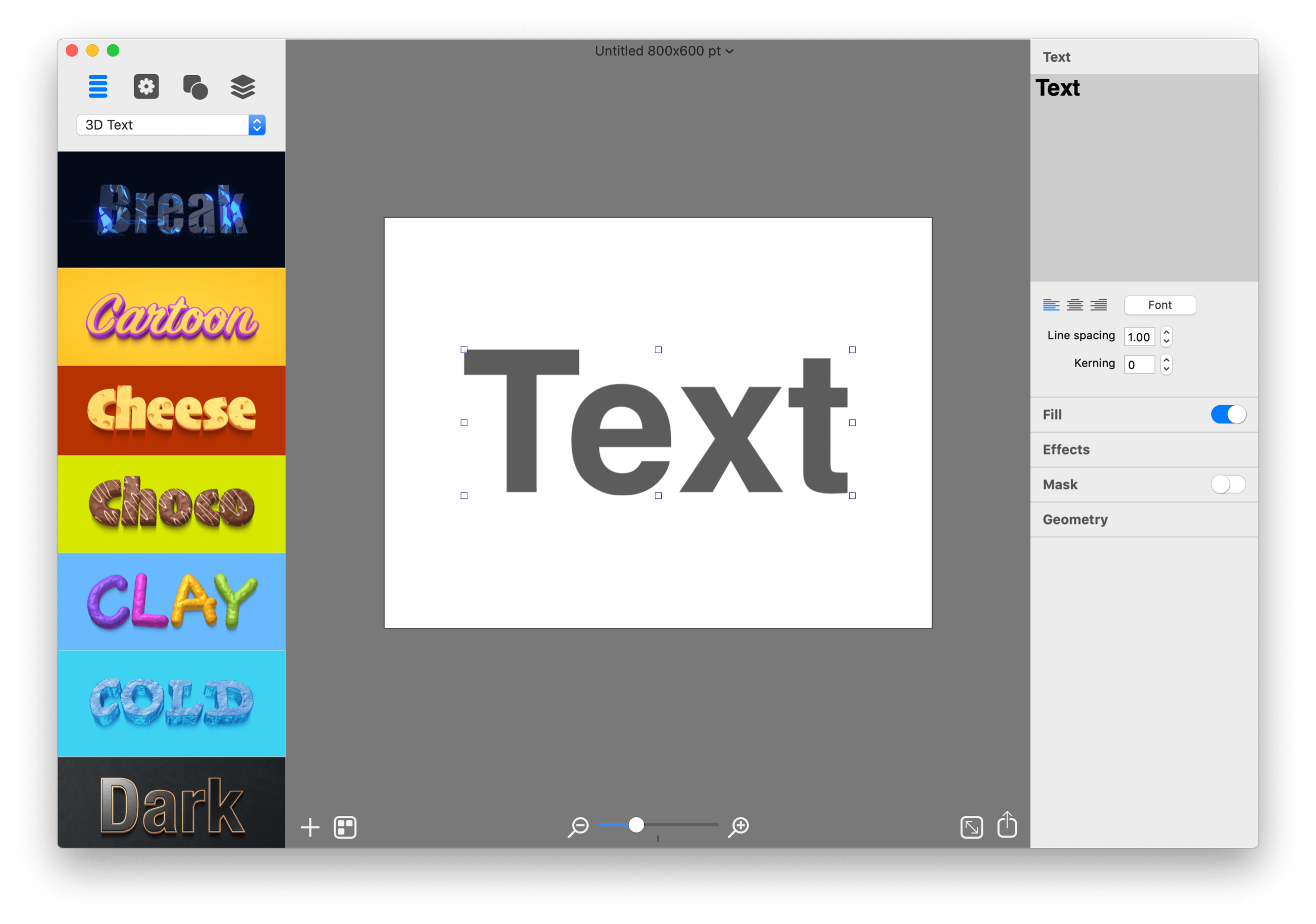Image resolution: width=1316 pixels, height=924 pixels.
Task: Open the Untitled document title menu
Action: 663,50
